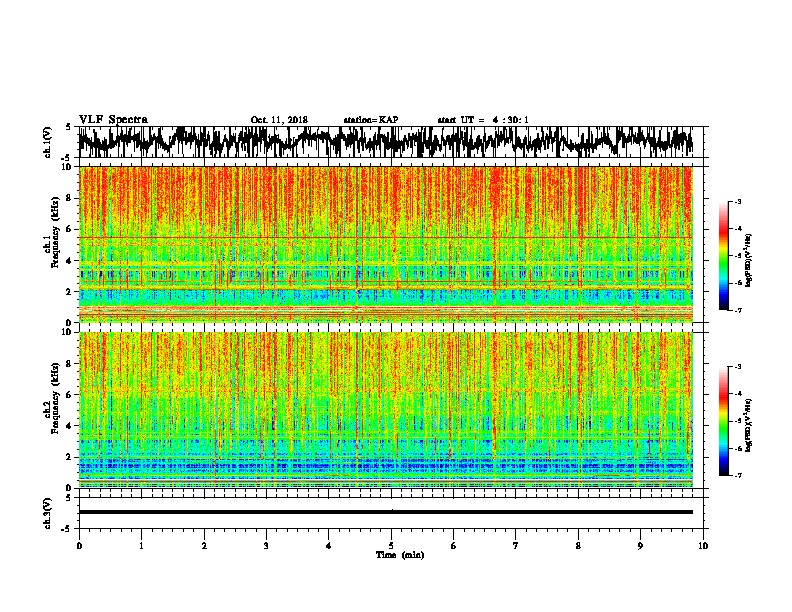Click time axis tick label "3"
This screenshot has width=792, height=612.
point(266,546)
